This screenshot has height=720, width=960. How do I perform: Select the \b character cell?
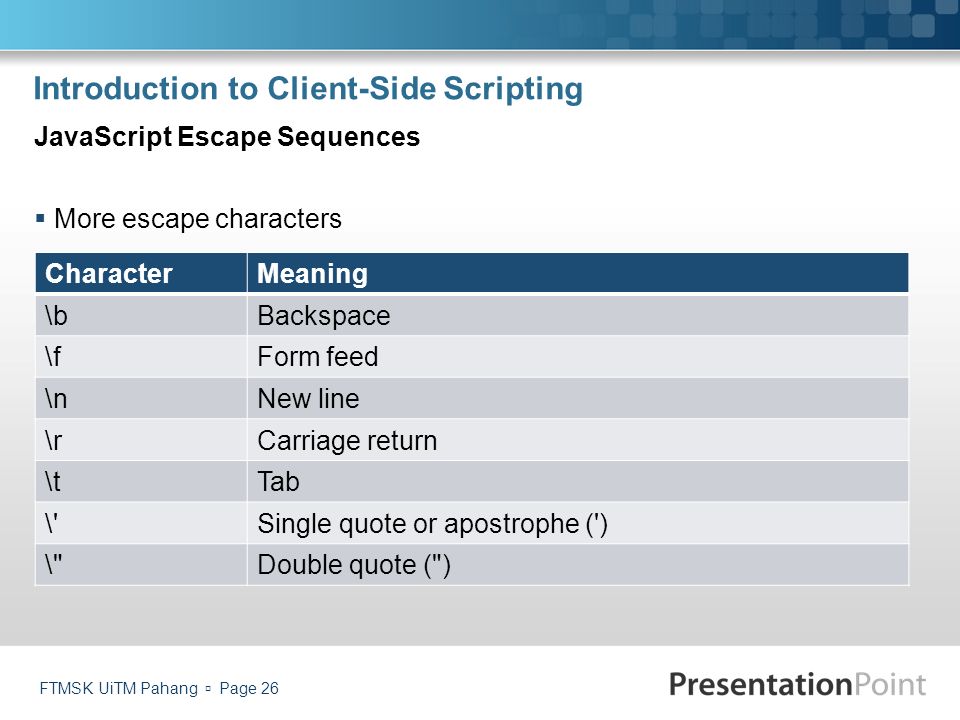click(141, 315)
